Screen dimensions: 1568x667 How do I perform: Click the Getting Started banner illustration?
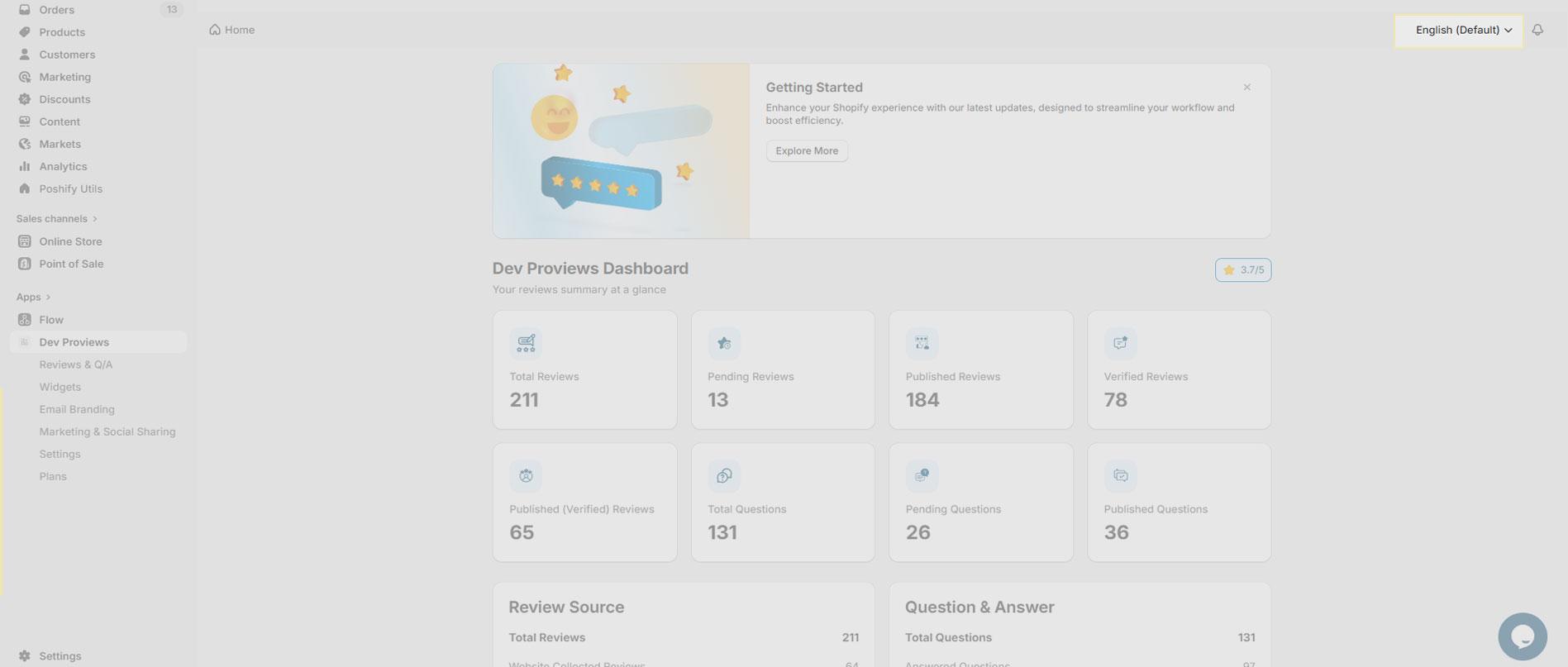[x=621, y=151]
